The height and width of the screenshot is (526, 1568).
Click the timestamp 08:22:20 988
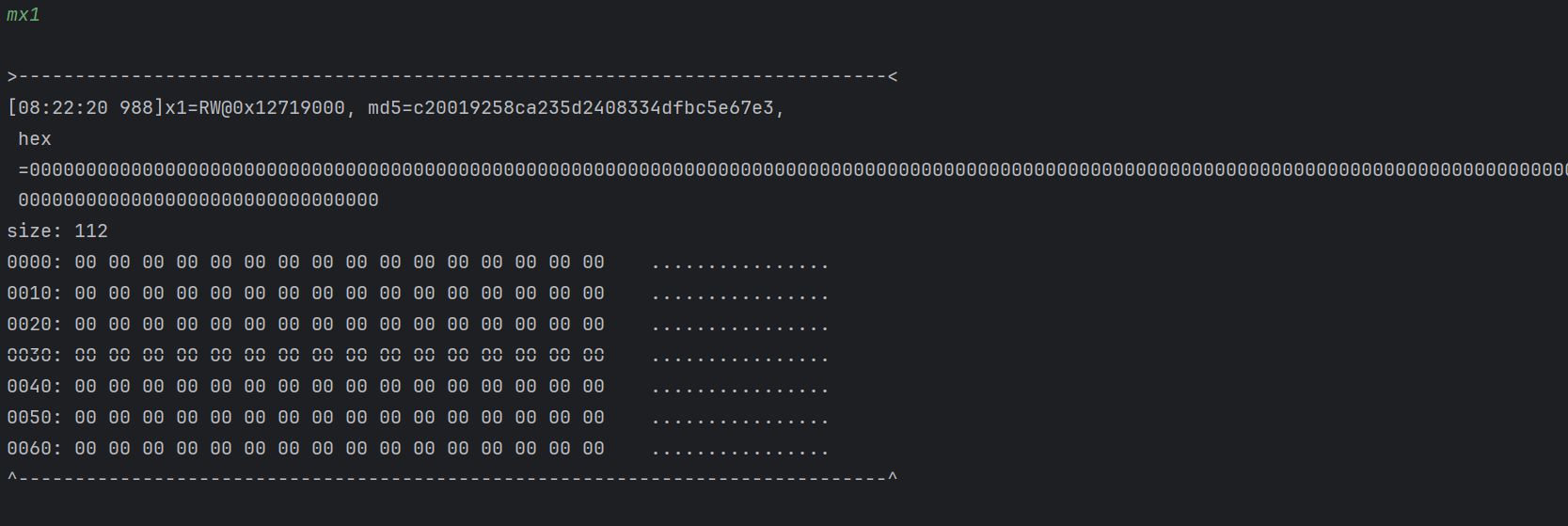pyautogui.click(x=85, y=108)
